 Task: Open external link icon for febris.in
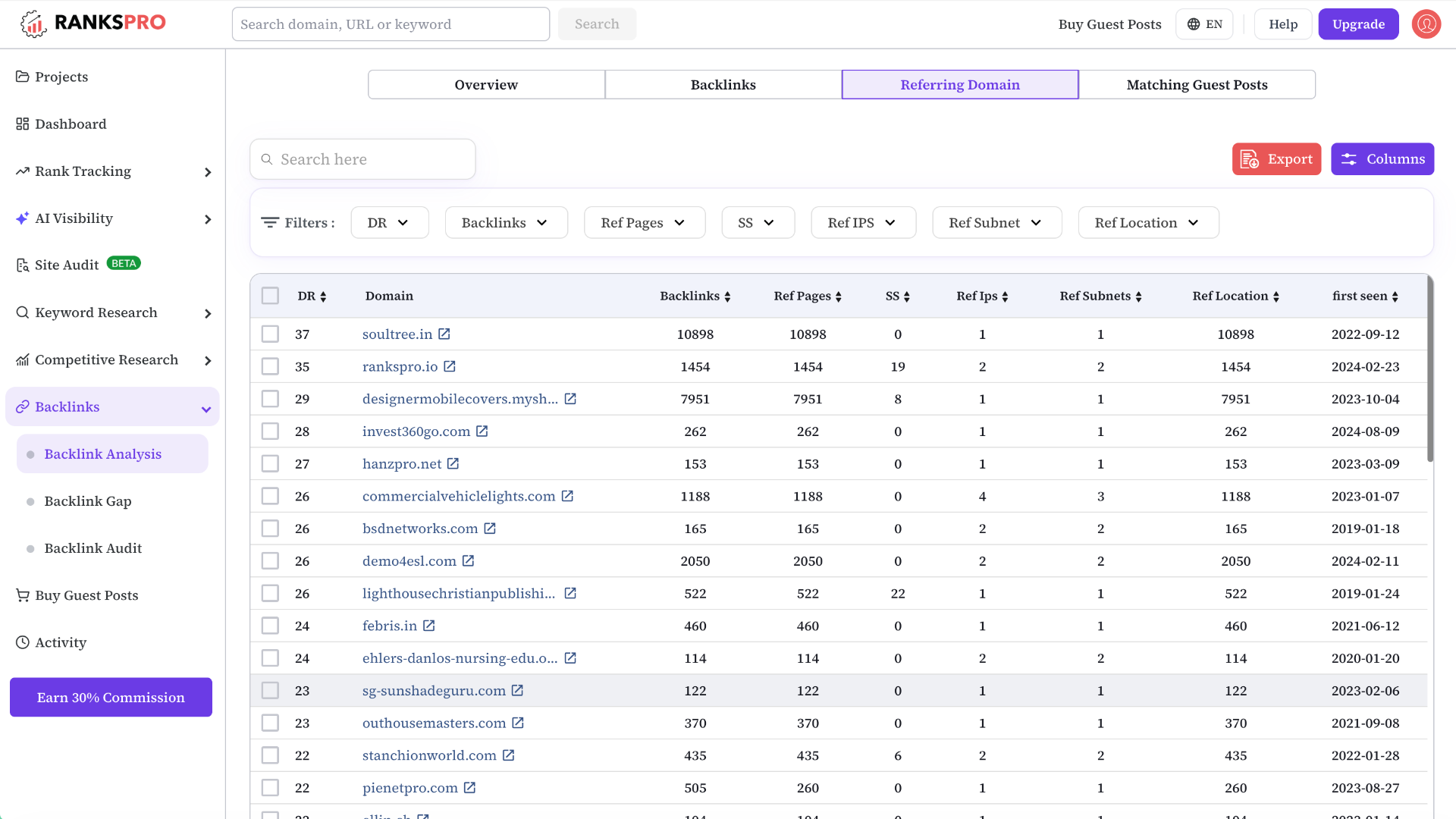pyautogui.click(x=429, y=626)
